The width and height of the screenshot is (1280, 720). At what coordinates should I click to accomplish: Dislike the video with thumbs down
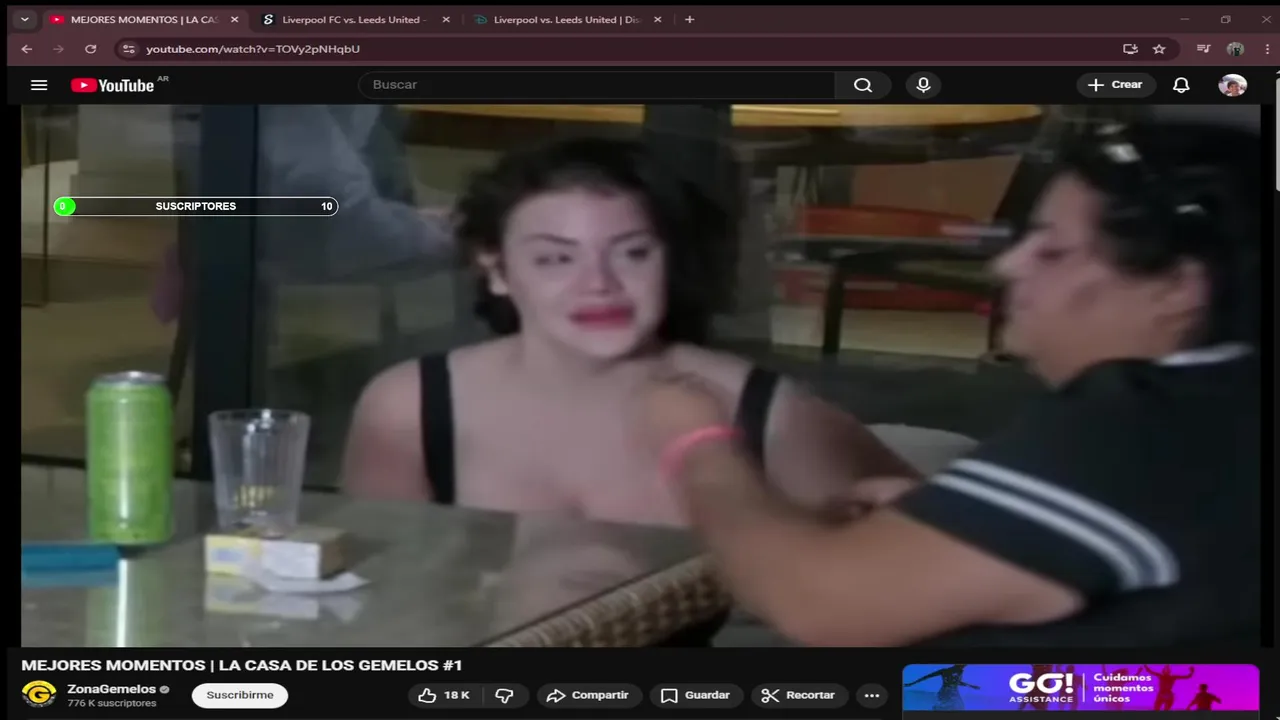505,695
